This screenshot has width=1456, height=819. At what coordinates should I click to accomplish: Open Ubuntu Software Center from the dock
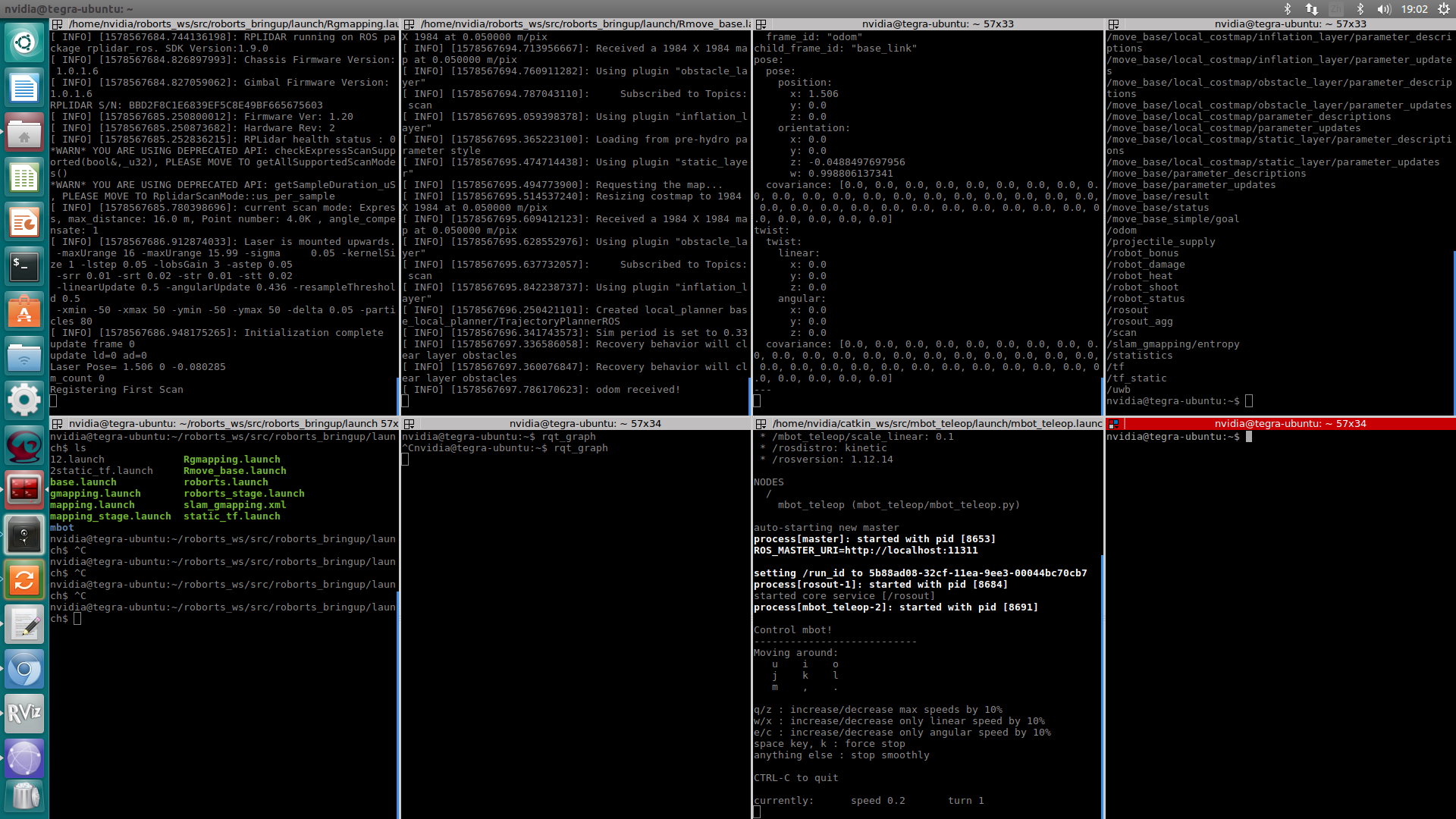click(x=25, y=311)
